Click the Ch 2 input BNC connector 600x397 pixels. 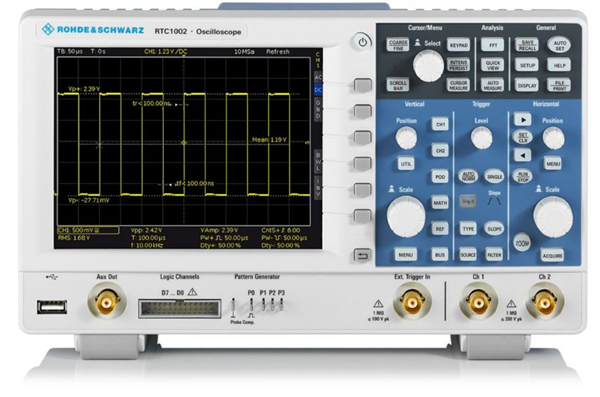tap(545, 302)
